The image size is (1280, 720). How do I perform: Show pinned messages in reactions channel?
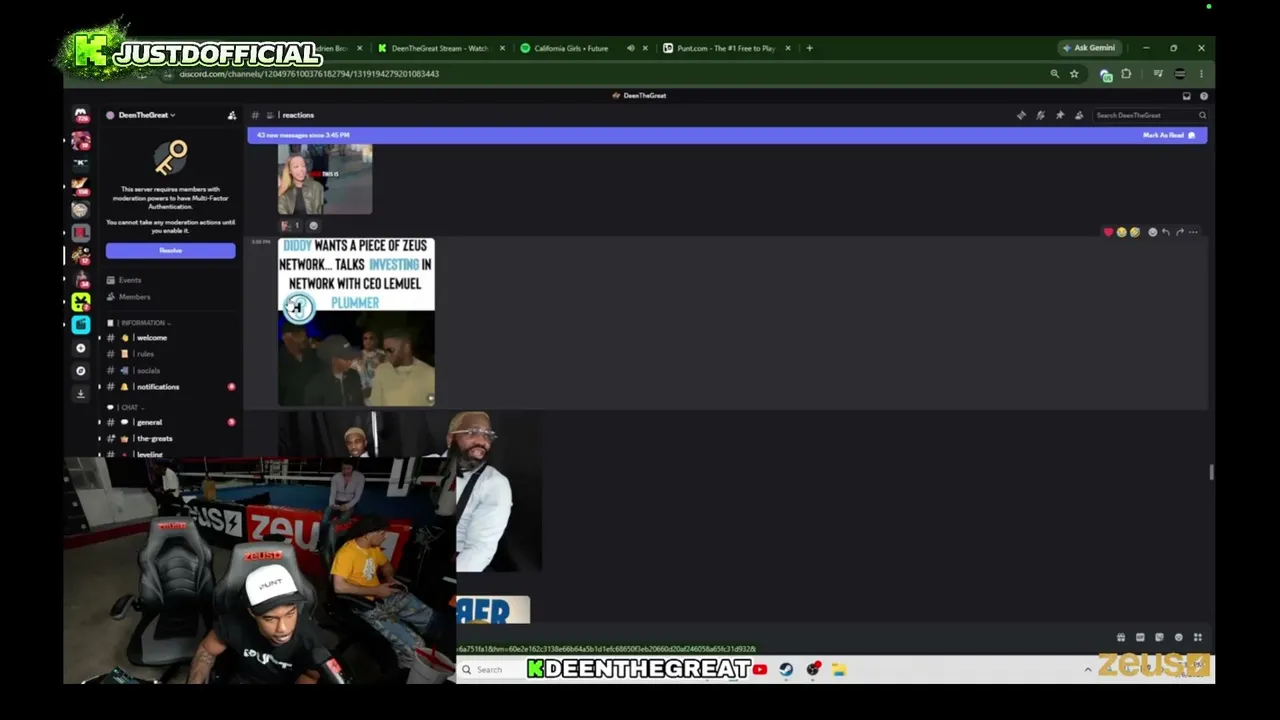click(x=1060, y=115)
